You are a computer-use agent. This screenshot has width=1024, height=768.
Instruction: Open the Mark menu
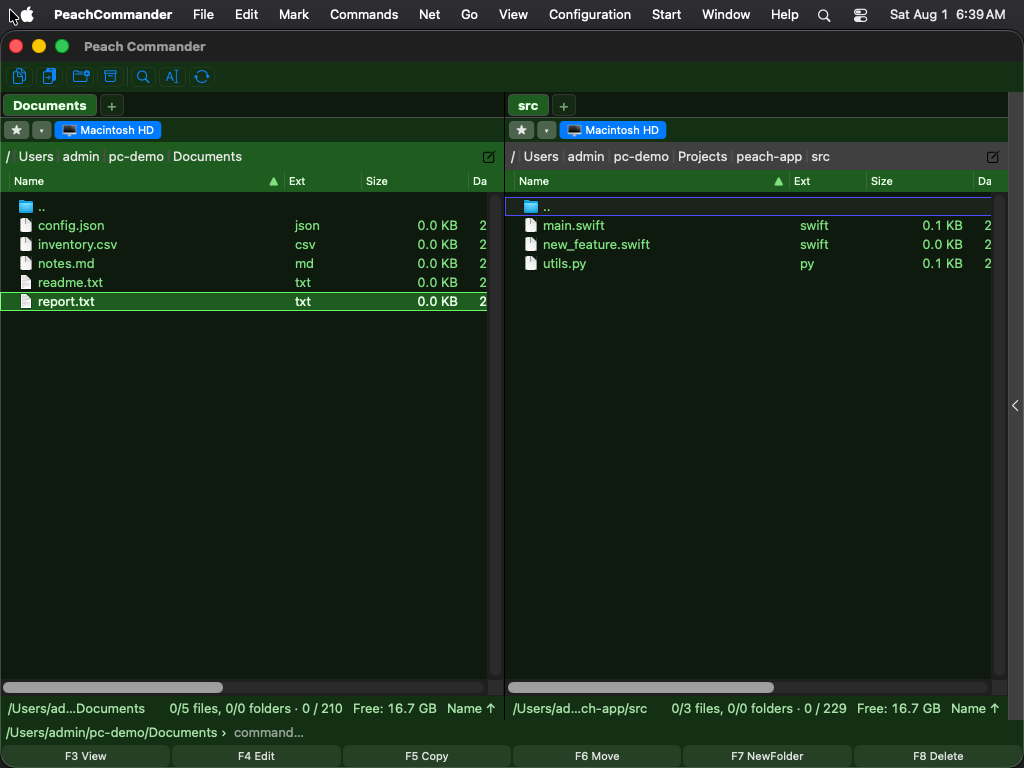pos(294,14)
